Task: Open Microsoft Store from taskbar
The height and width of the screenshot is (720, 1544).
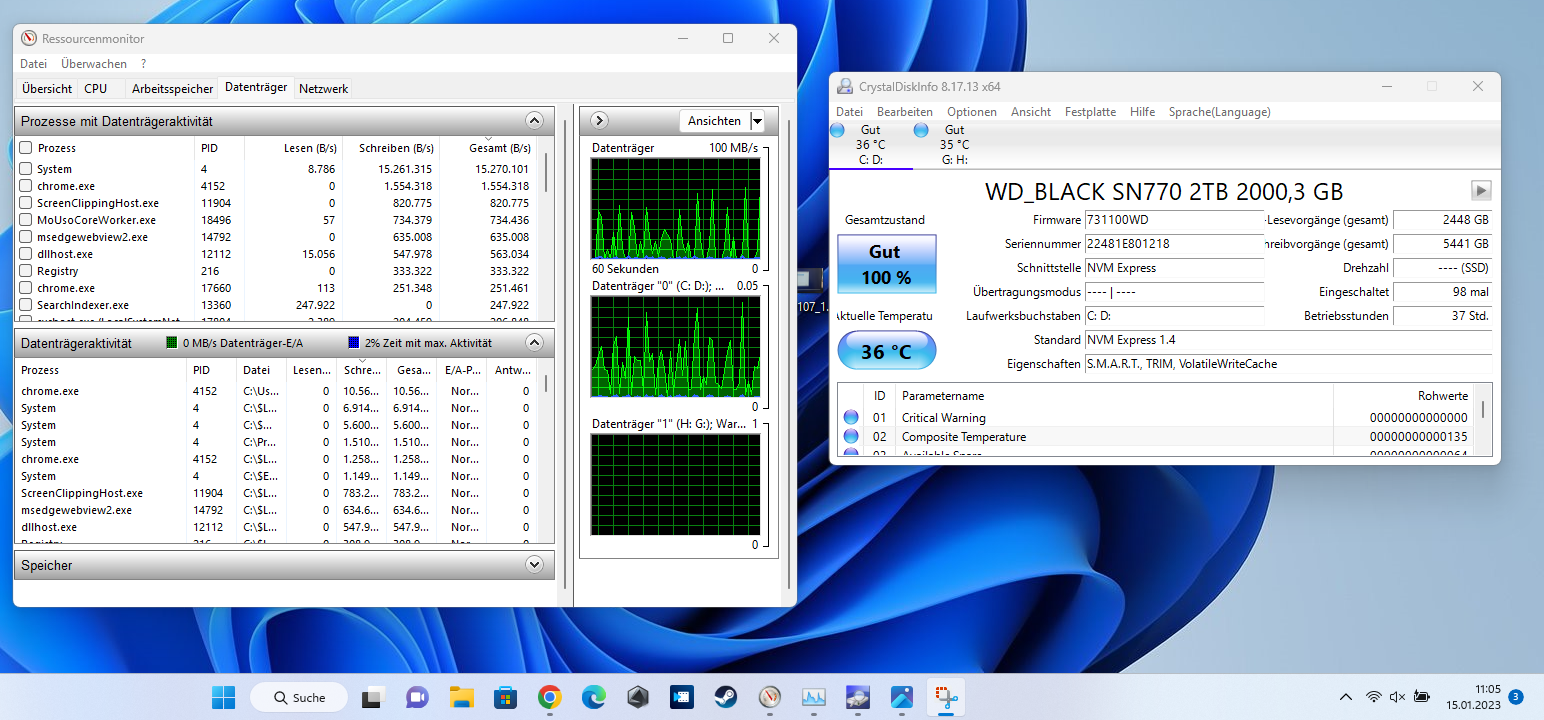Action: (x=505, y=697)
